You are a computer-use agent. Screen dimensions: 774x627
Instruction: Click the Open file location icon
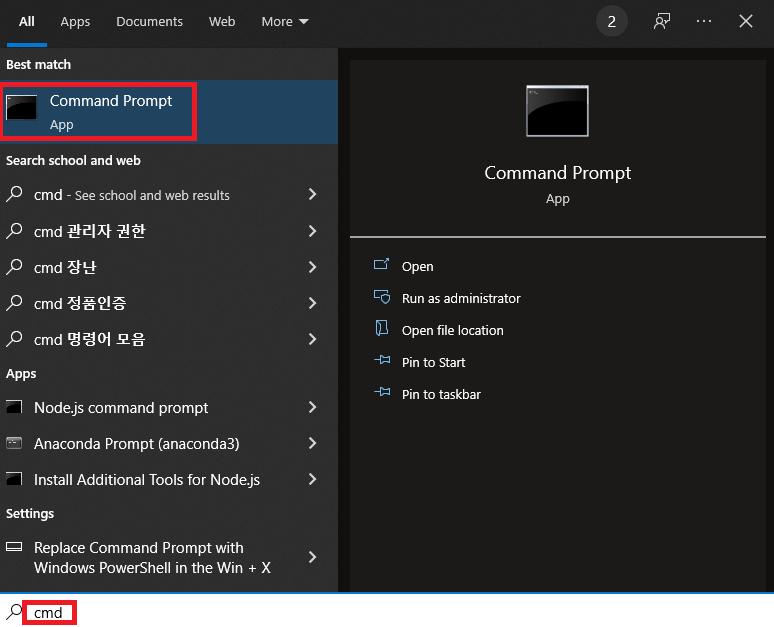[x=382, y=328]
